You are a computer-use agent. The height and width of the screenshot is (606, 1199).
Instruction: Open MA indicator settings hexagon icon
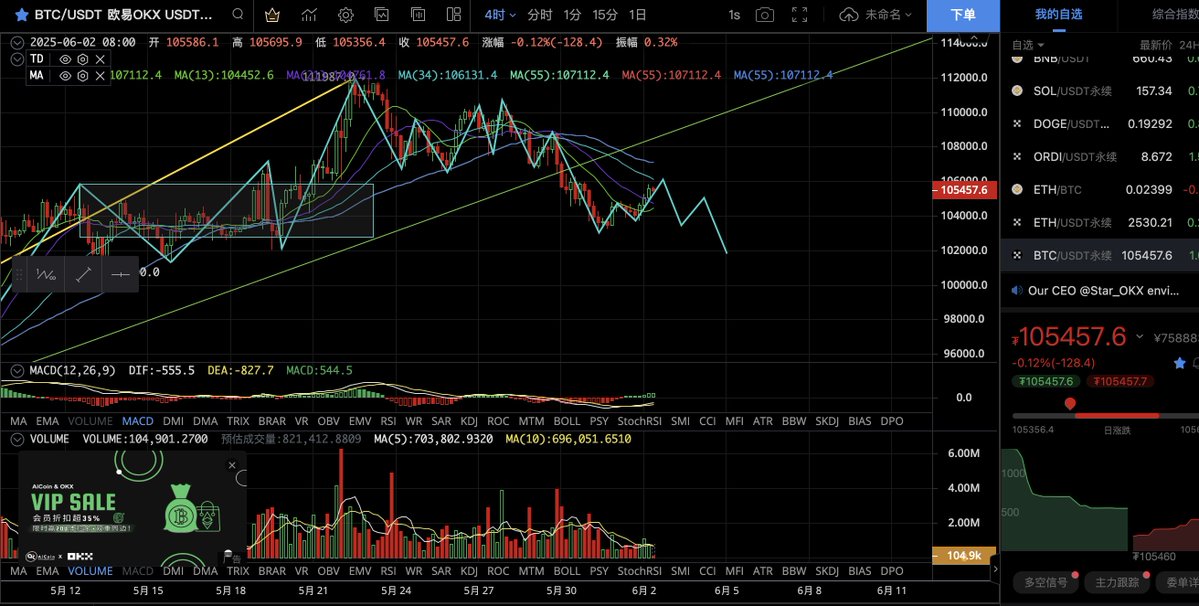(x=83, y=75)
